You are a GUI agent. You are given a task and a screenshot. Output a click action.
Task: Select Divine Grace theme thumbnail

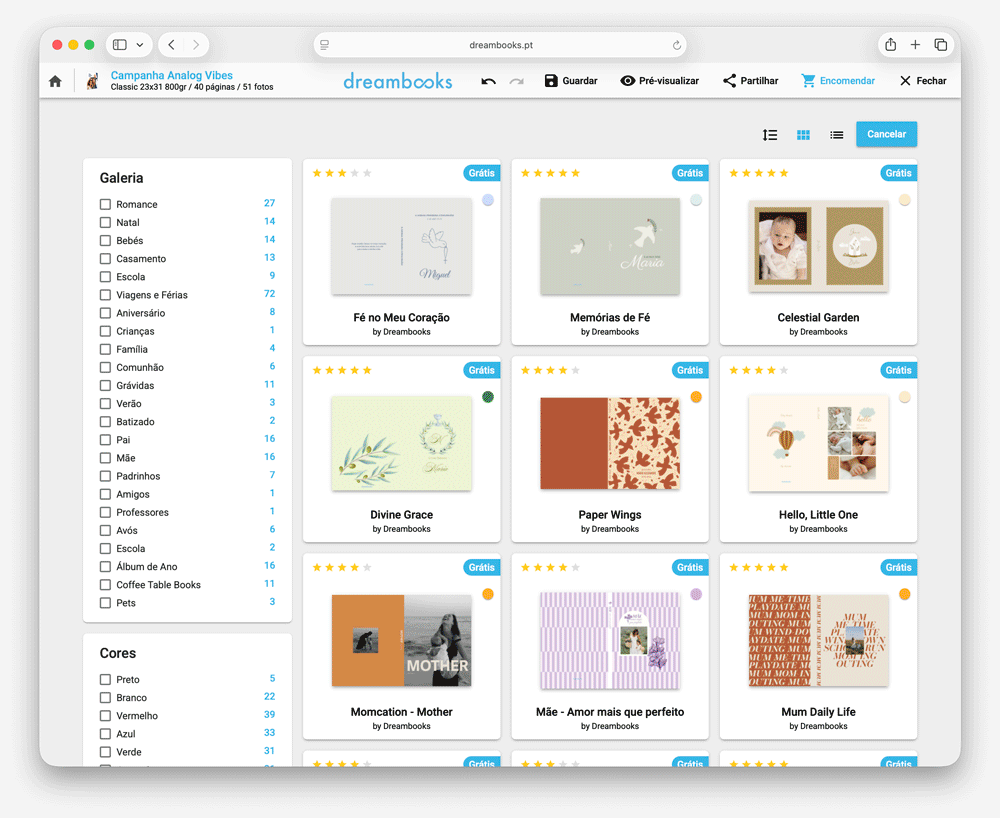(402, 443)
